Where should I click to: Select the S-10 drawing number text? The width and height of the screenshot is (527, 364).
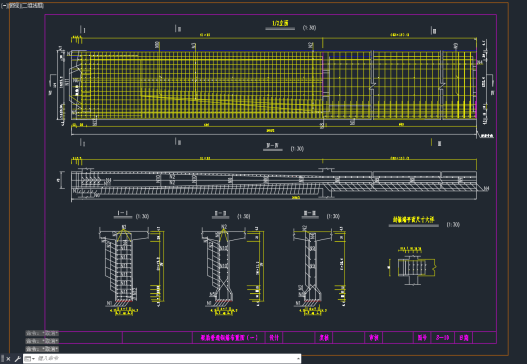[x=442, y=337]
